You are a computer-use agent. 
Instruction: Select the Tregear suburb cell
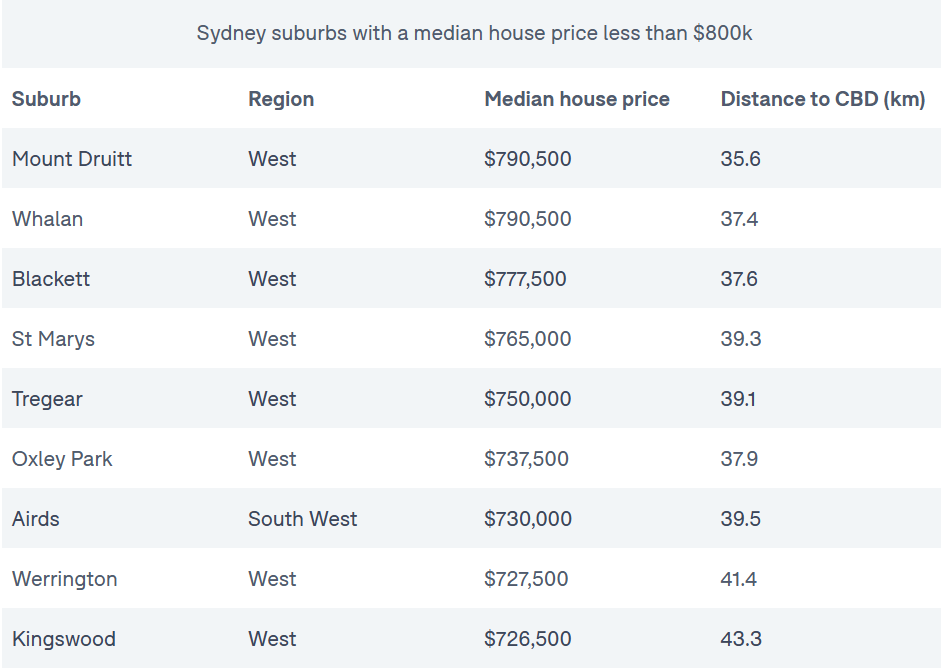click(x=47, y=399)
